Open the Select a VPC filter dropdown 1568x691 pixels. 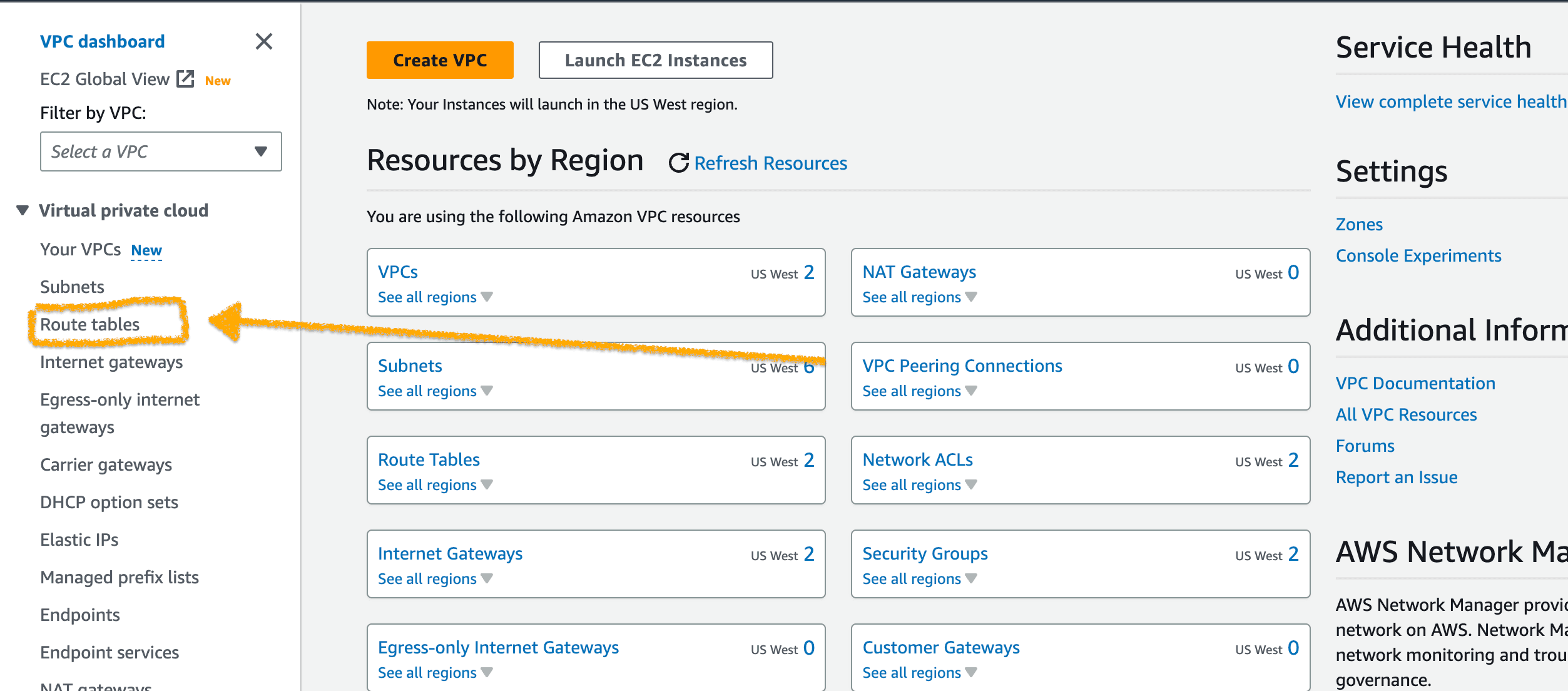pyautogui.click(x=161, y=151)
